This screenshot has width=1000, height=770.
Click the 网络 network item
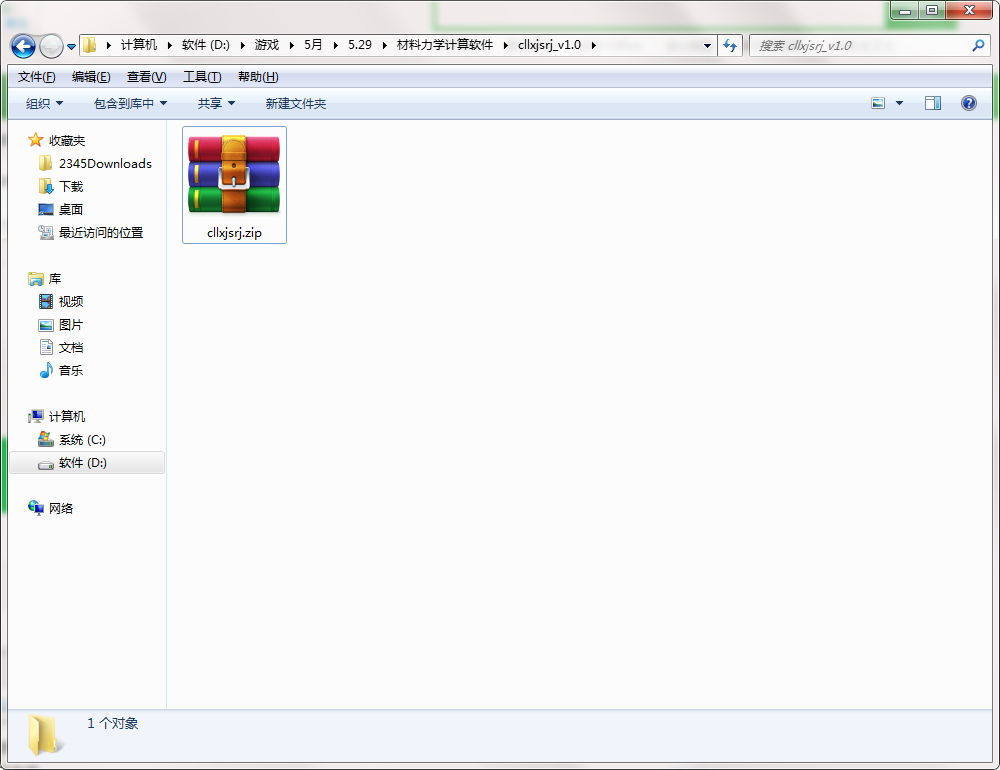click(60, 509)
